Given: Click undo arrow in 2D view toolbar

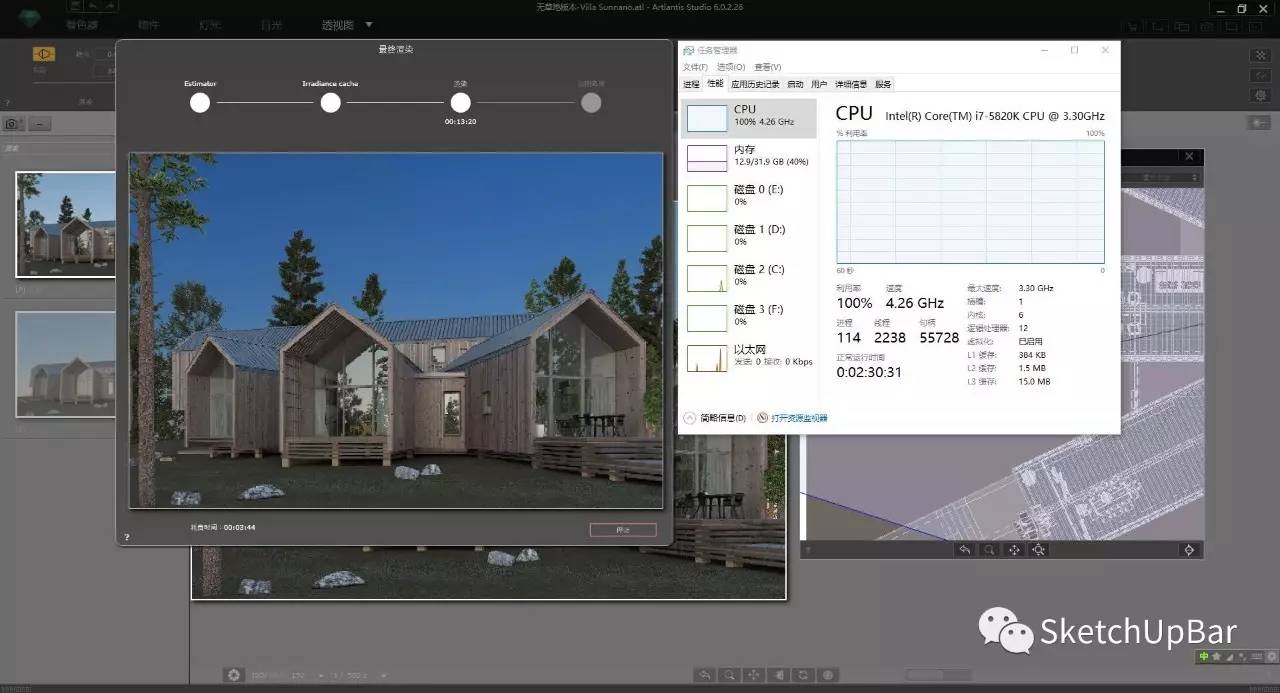Looking at the screenshot, I should pos(964,550).
